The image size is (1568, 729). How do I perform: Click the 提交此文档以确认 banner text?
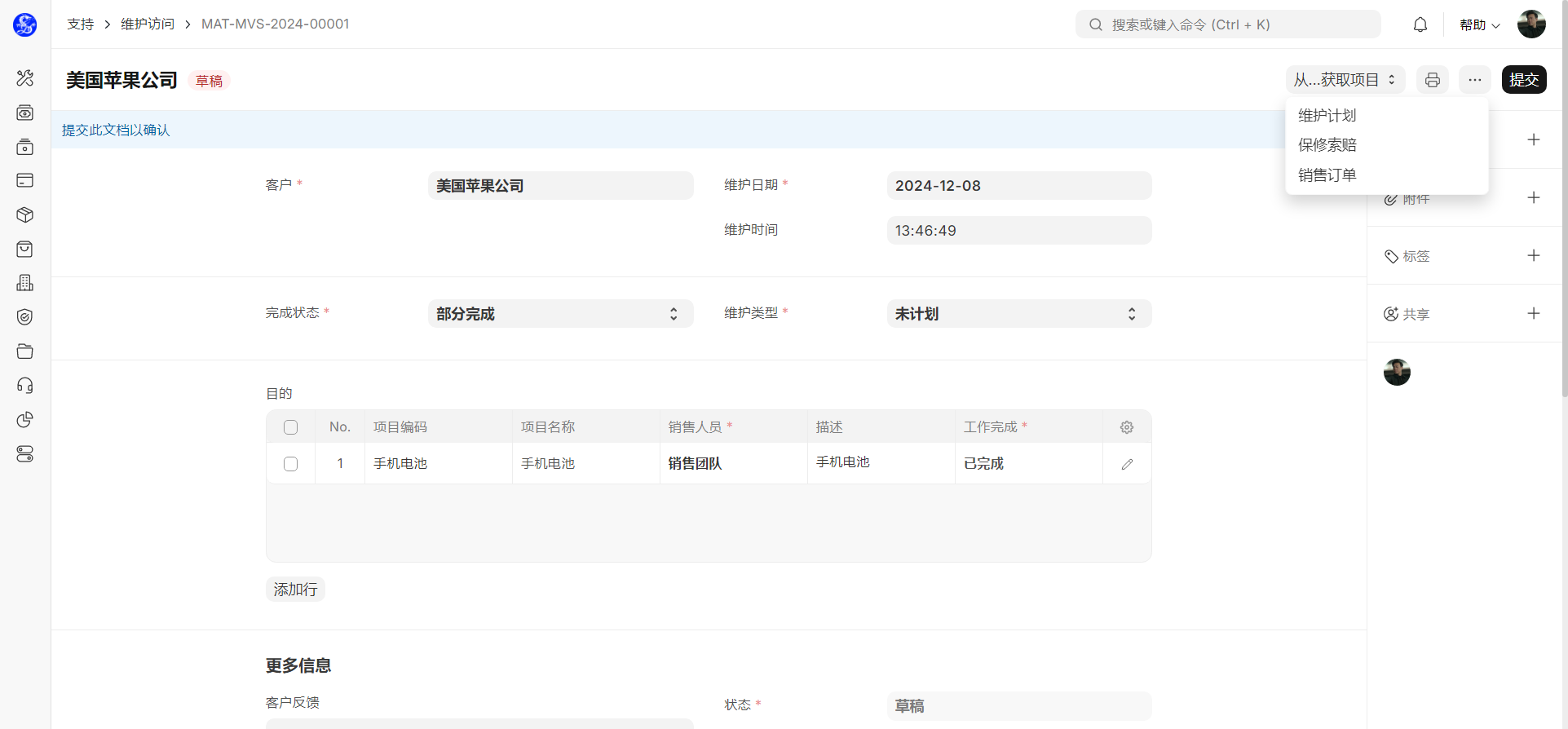(116, 130)
